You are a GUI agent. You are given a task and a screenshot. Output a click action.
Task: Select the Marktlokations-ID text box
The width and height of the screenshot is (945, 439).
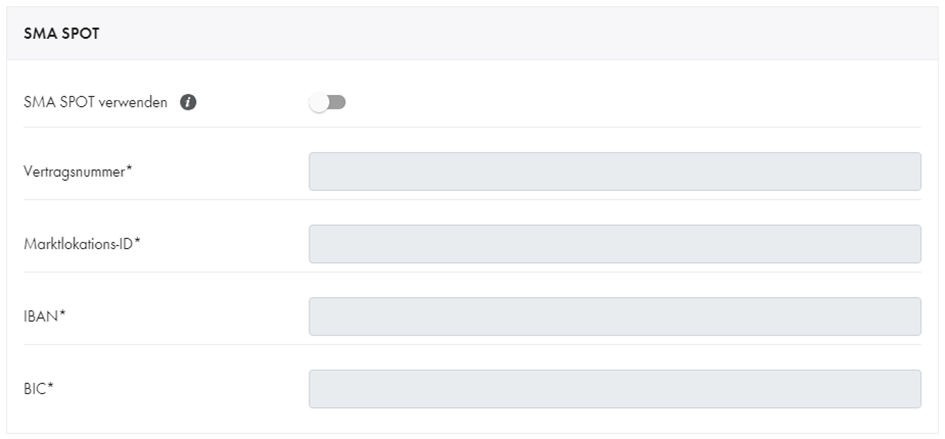tap(615, 244)
